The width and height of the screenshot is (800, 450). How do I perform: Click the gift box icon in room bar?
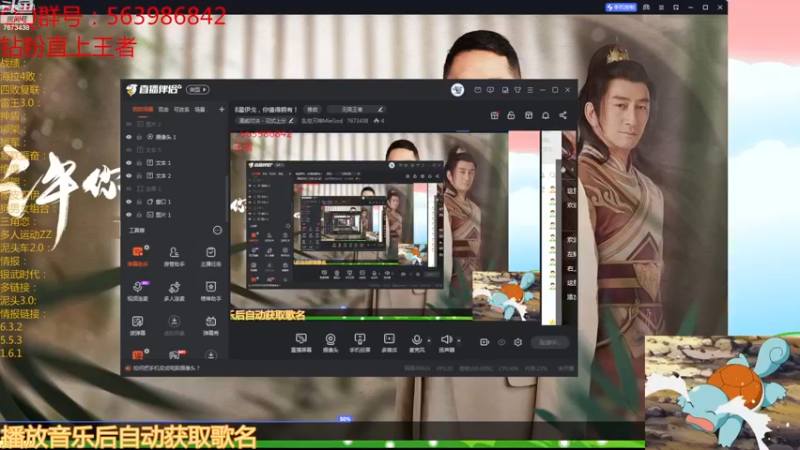[494, 115]
